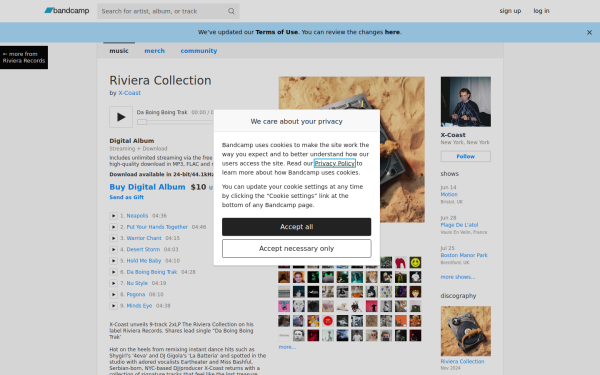The width and height of the screenshot is (600, 375).
Task: Open the yellow smiley supporter avatar
Action: 415,262
